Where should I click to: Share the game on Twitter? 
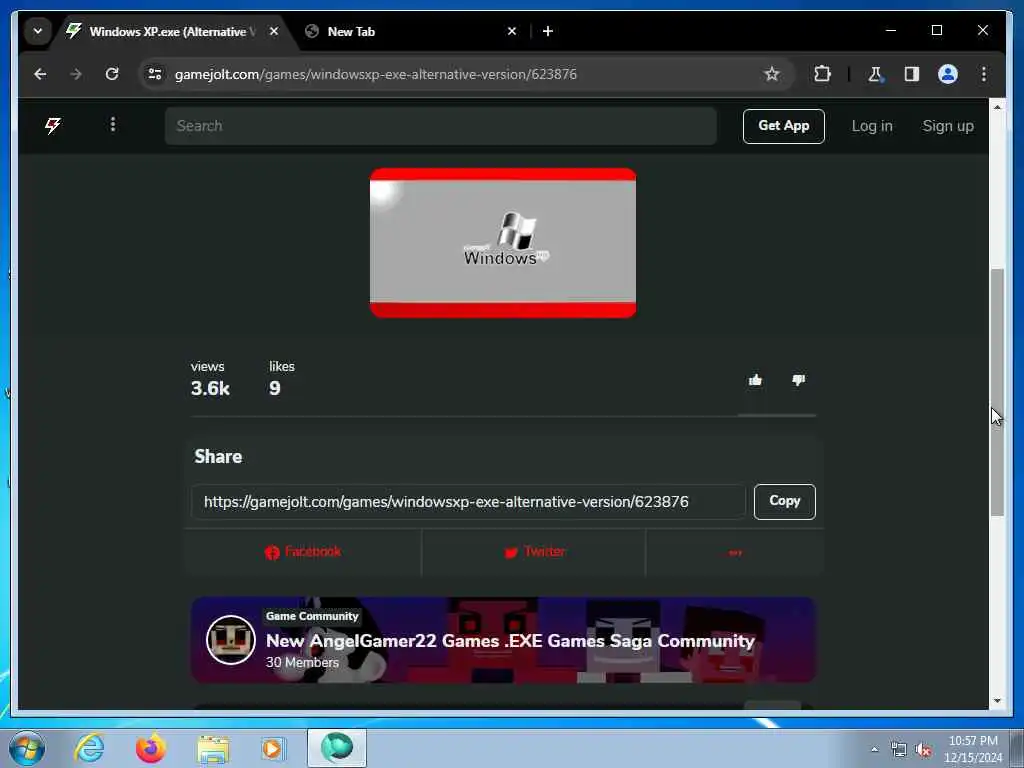point(534,552)
